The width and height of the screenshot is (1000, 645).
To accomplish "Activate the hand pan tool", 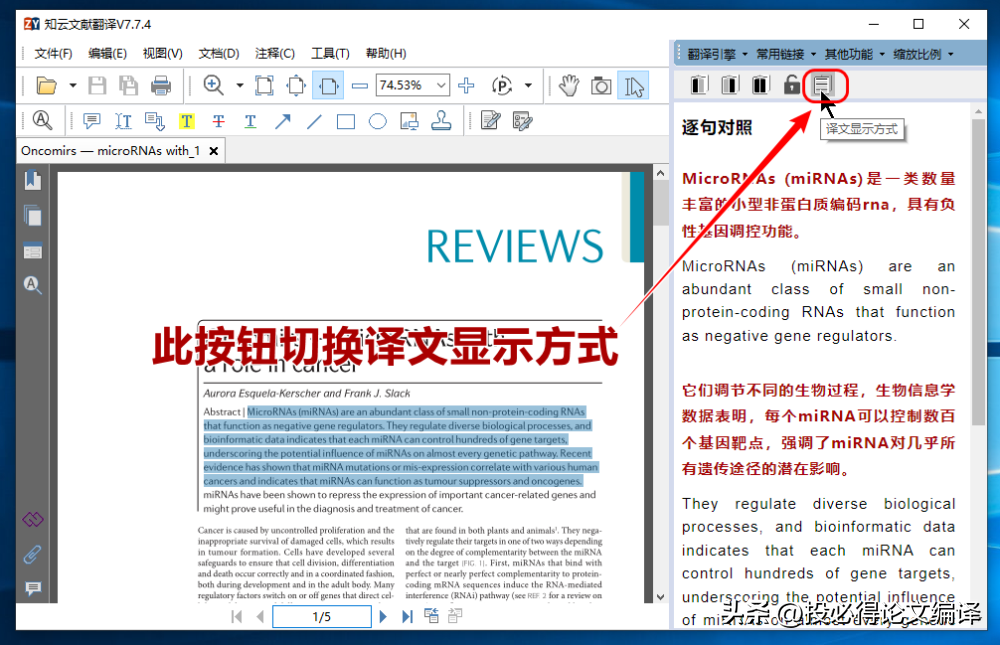I will (569, 85).
